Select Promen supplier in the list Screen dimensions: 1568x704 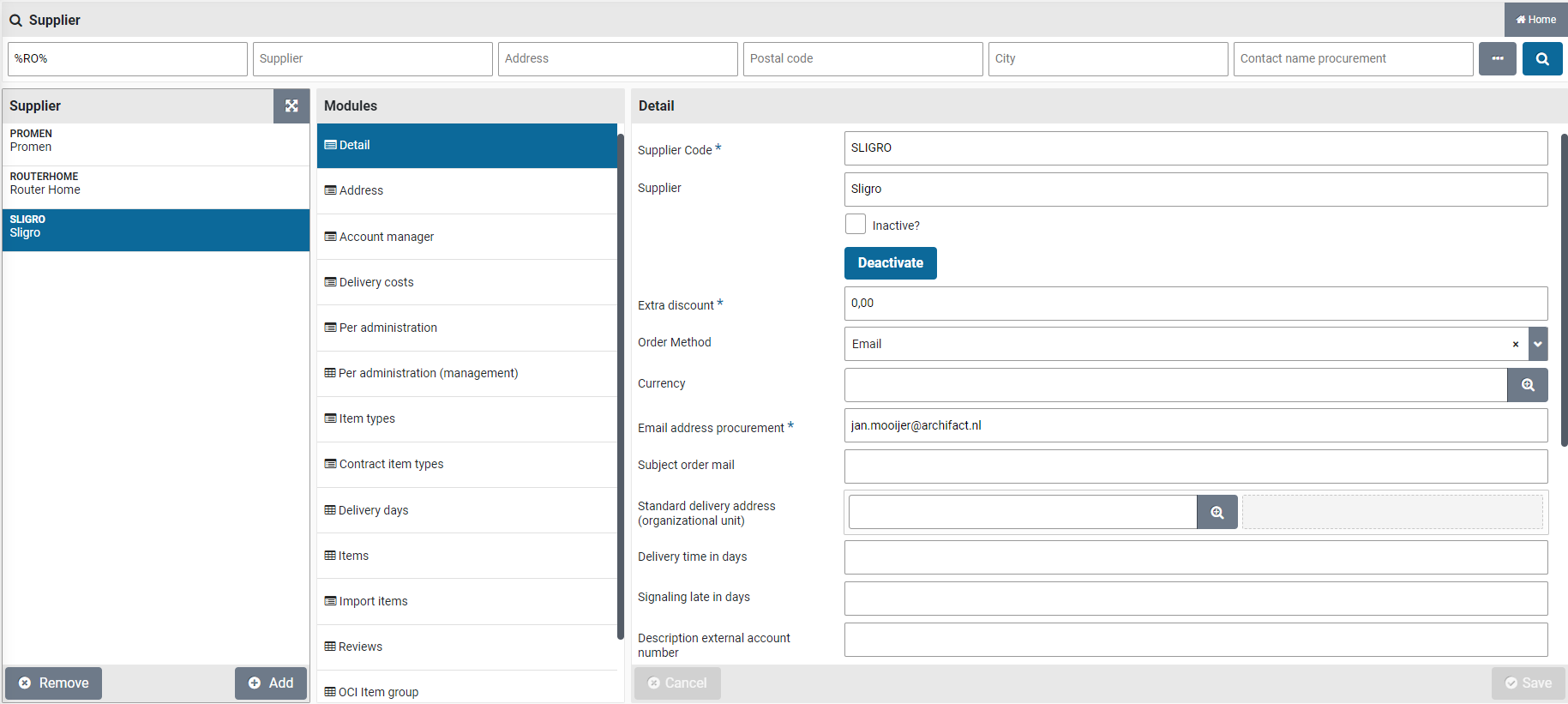coord(155,141)
